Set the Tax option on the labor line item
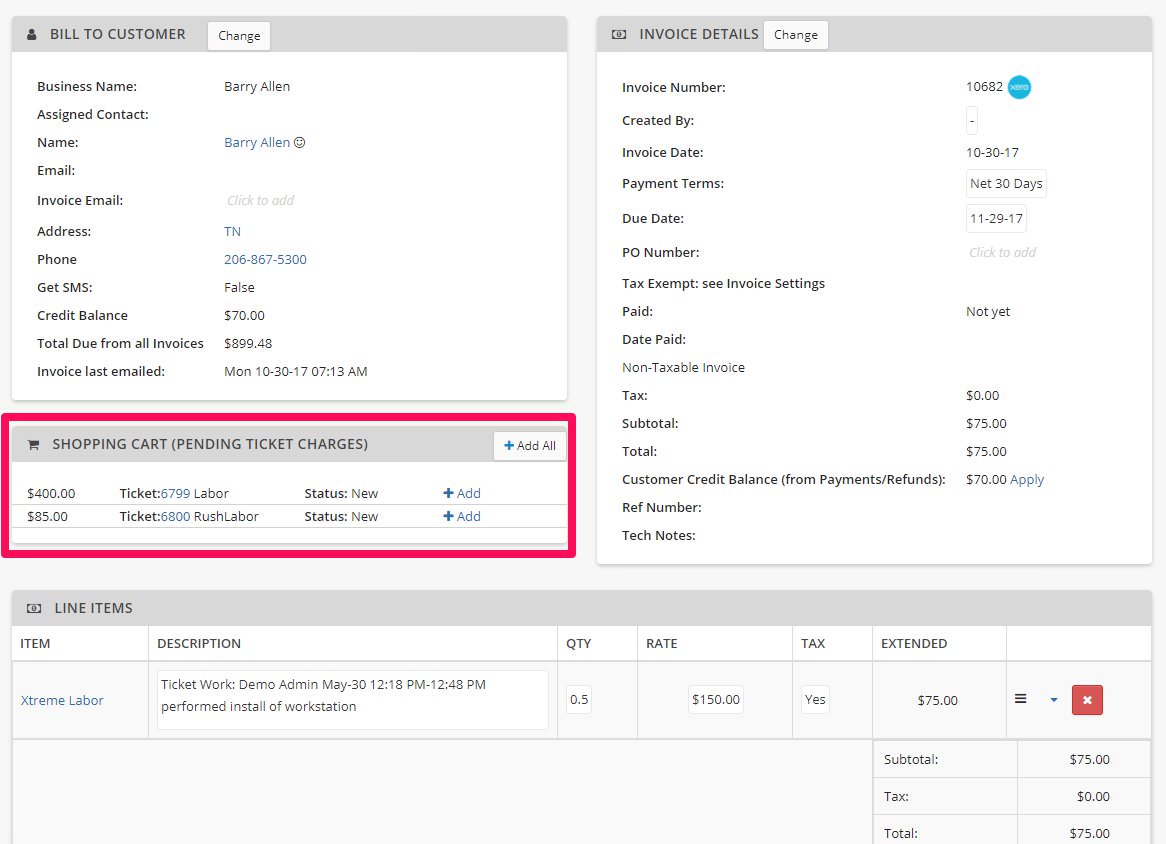The image size is (1166, 844). [x=814, y=700]
